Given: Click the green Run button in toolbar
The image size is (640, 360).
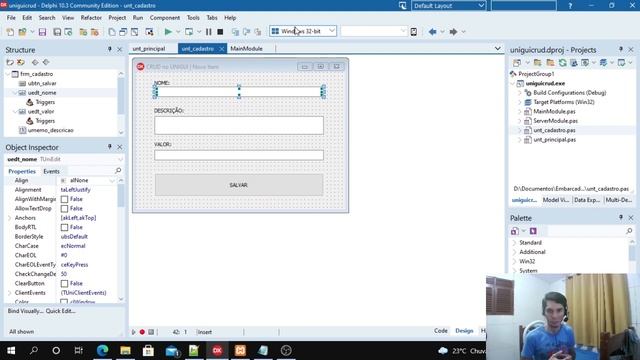Looking at the screenshot, I should 168,31.
